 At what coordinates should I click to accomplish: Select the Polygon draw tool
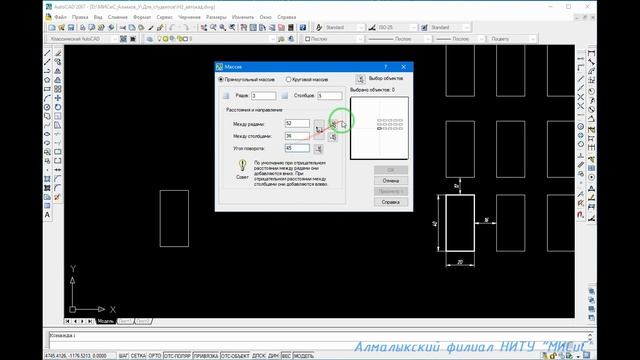pos(48,80)
